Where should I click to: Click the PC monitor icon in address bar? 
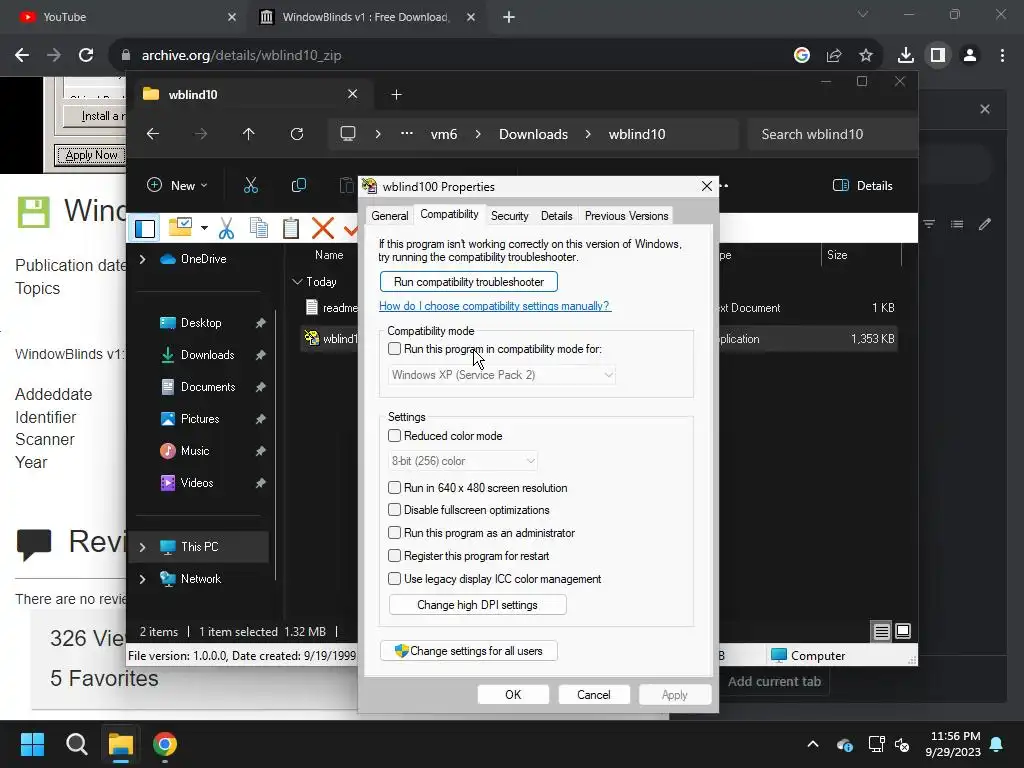click(x=348, y=134)
